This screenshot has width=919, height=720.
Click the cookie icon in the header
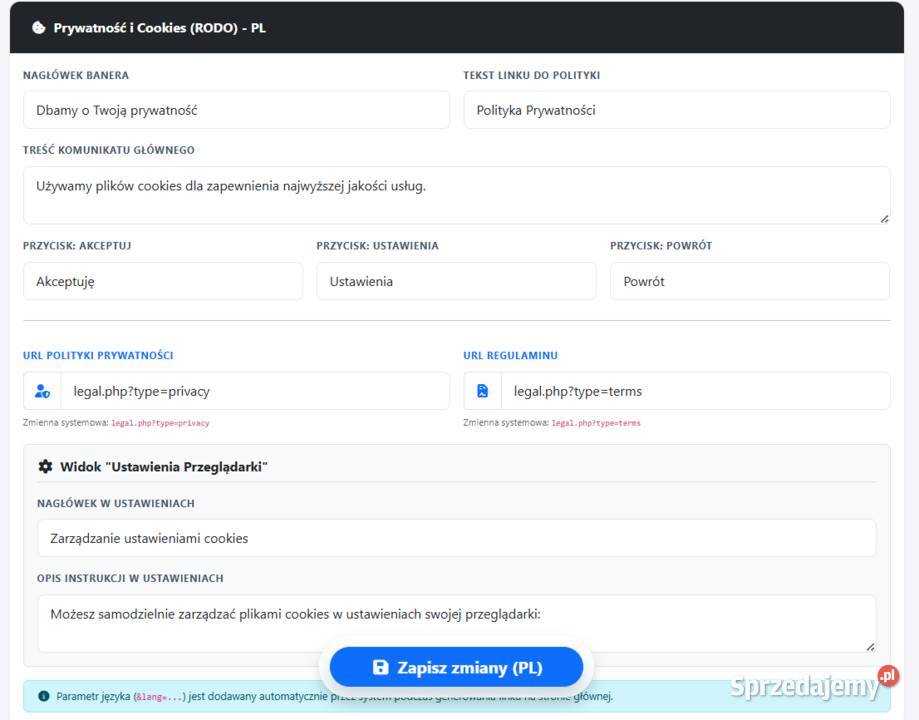[x=39, y=29]
